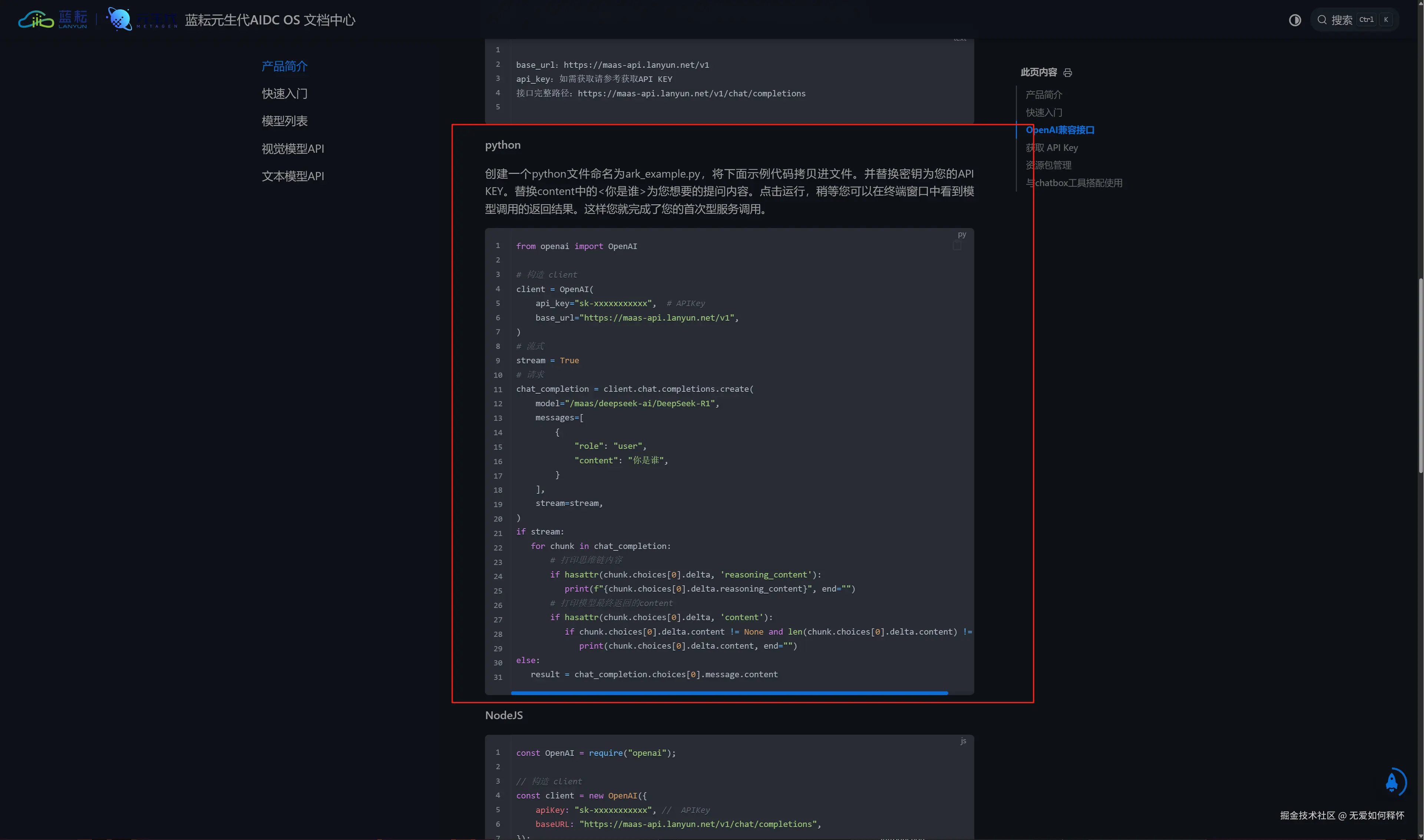
Task: Click the 'else:' line in python code
Action: 528,661
